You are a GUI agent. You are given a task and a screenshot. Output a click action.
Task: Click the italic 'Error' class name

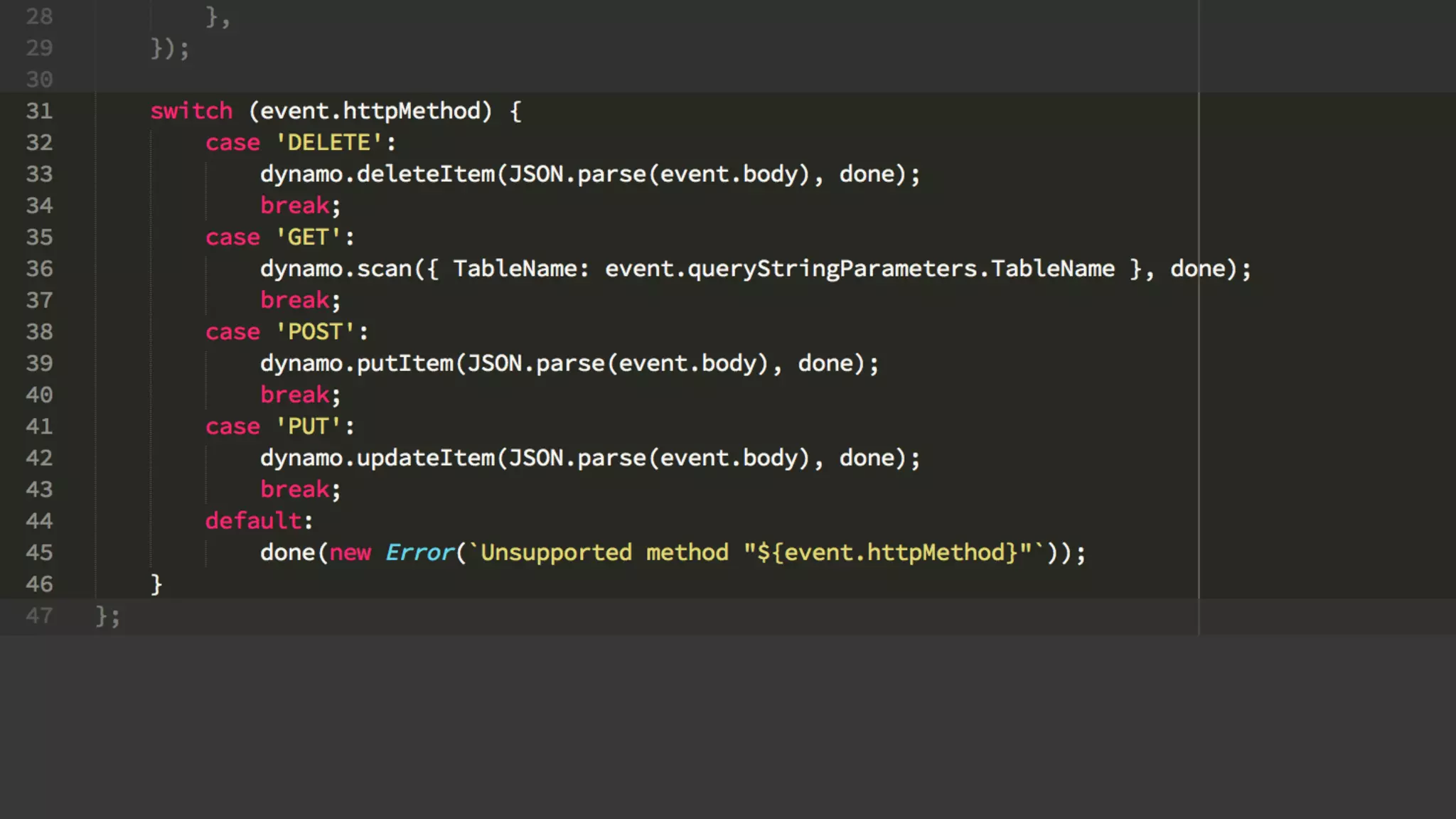[419, 552]
